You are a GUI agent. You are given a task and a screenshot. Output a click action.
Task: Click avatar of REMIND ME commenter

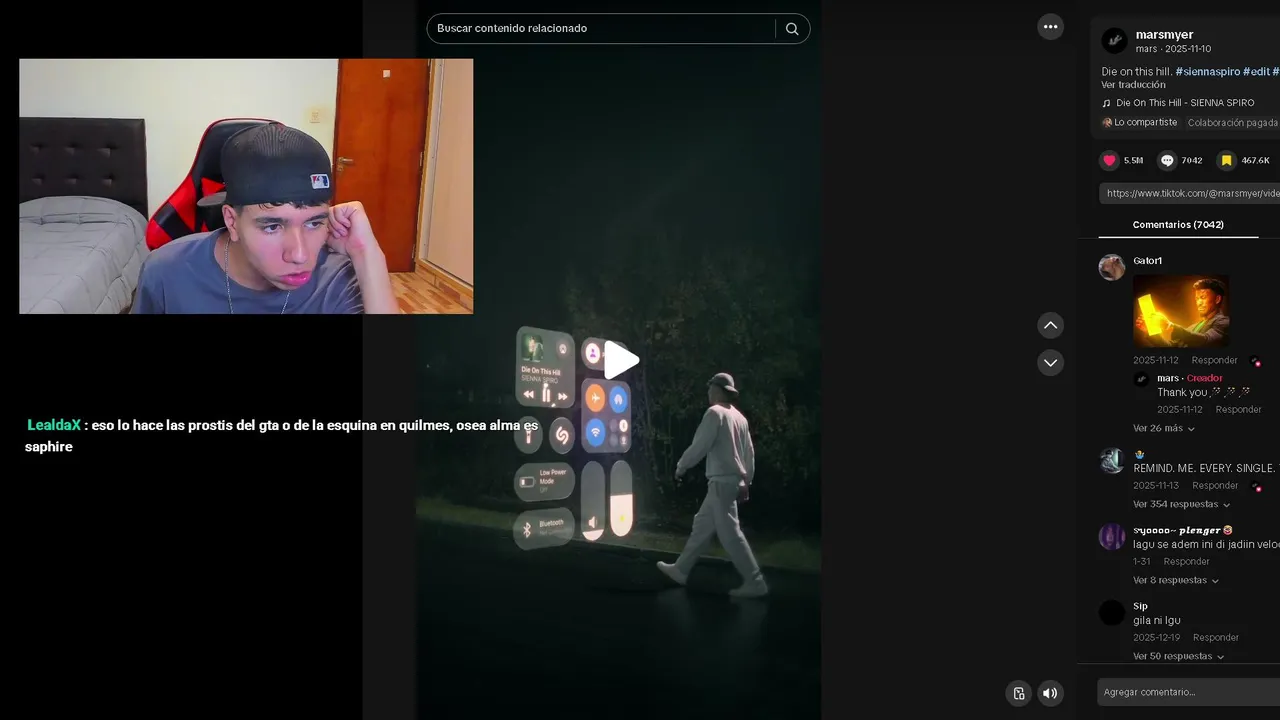[x=1112, y=460]
